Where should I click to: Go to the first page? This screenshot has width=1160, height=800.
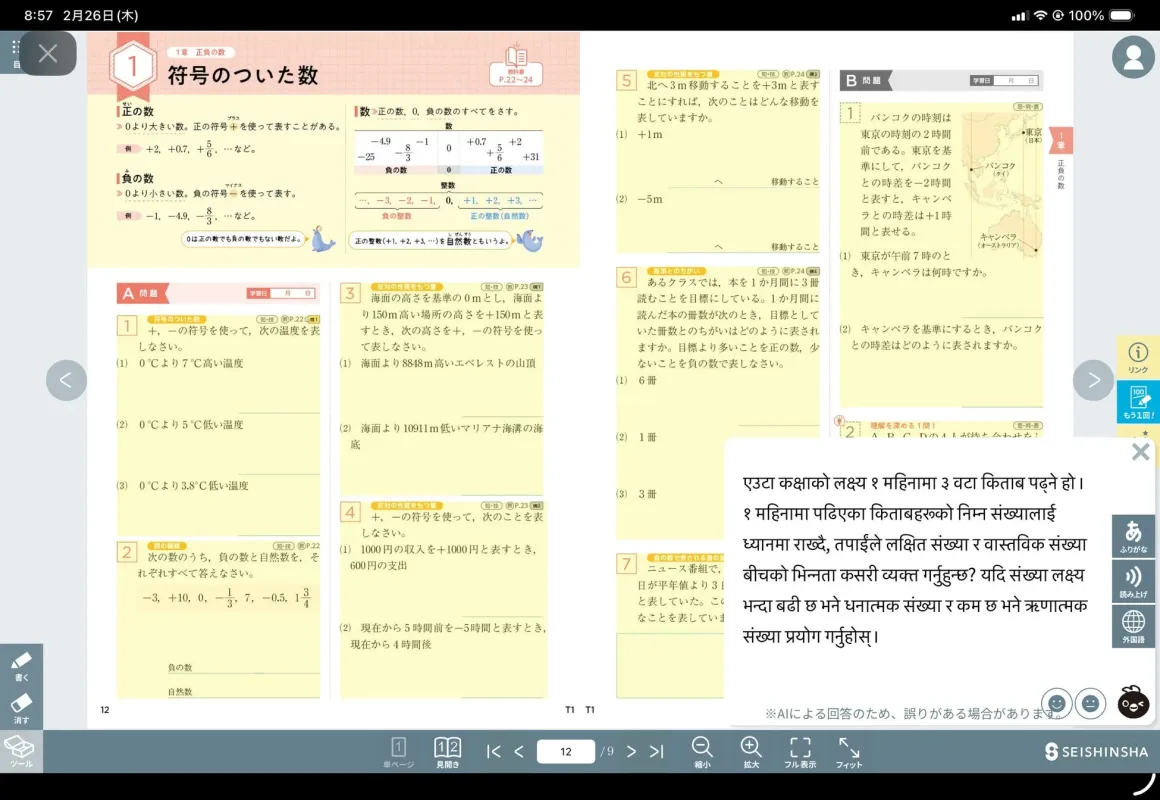493,752
